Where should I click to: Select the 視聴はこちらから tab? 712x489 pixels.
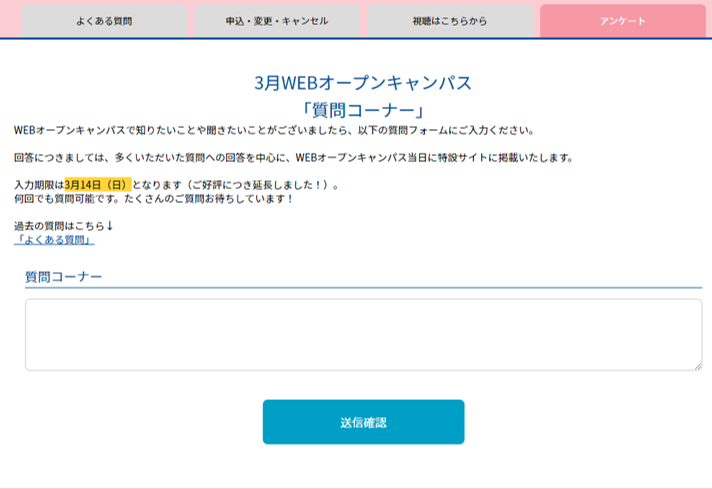449,21
